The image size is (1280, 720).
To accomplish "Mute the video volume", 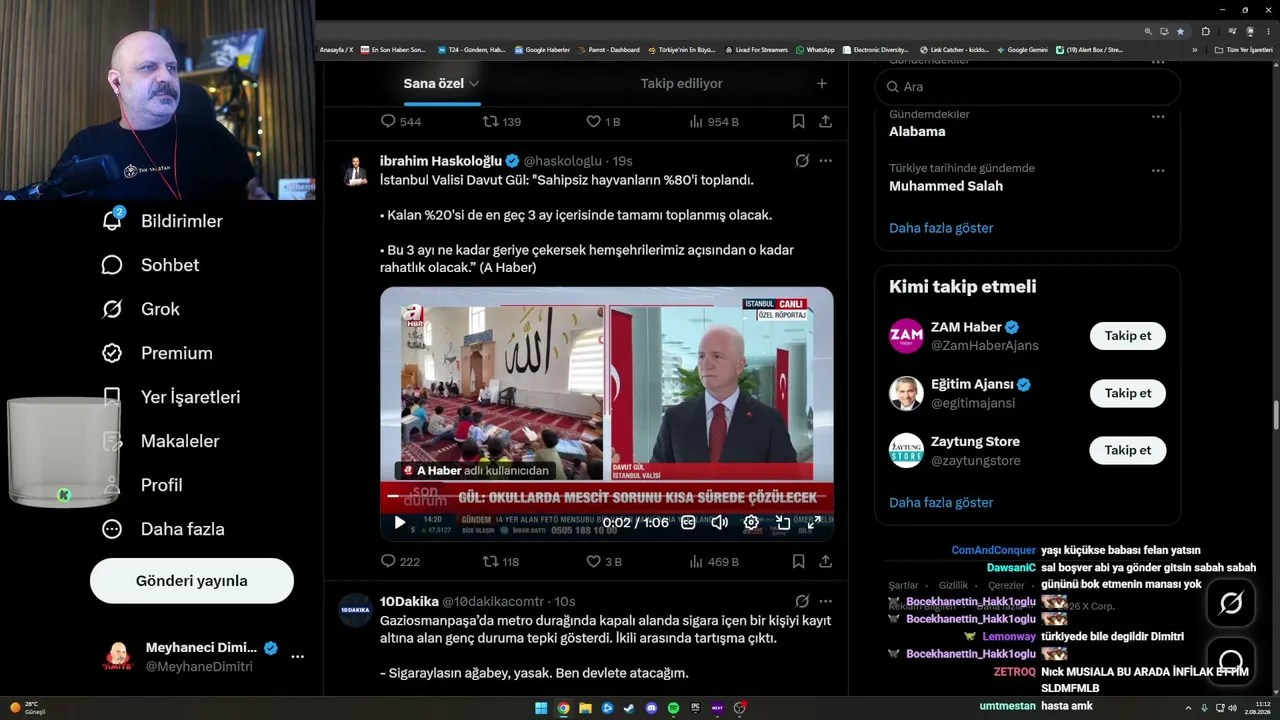I will coord(719,522).
